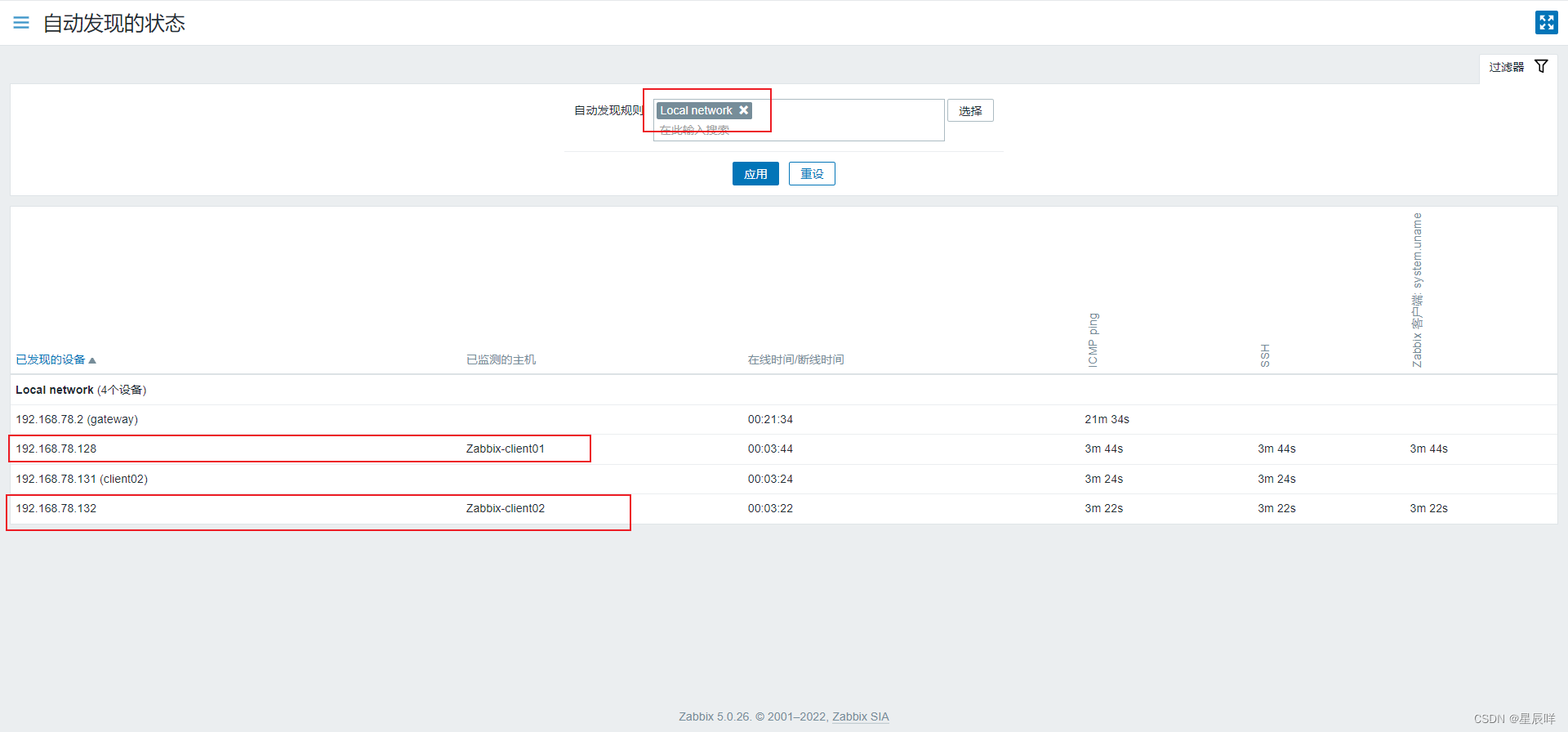Remove the Local network tag
1568x732 pixels.
coord(744,110)
